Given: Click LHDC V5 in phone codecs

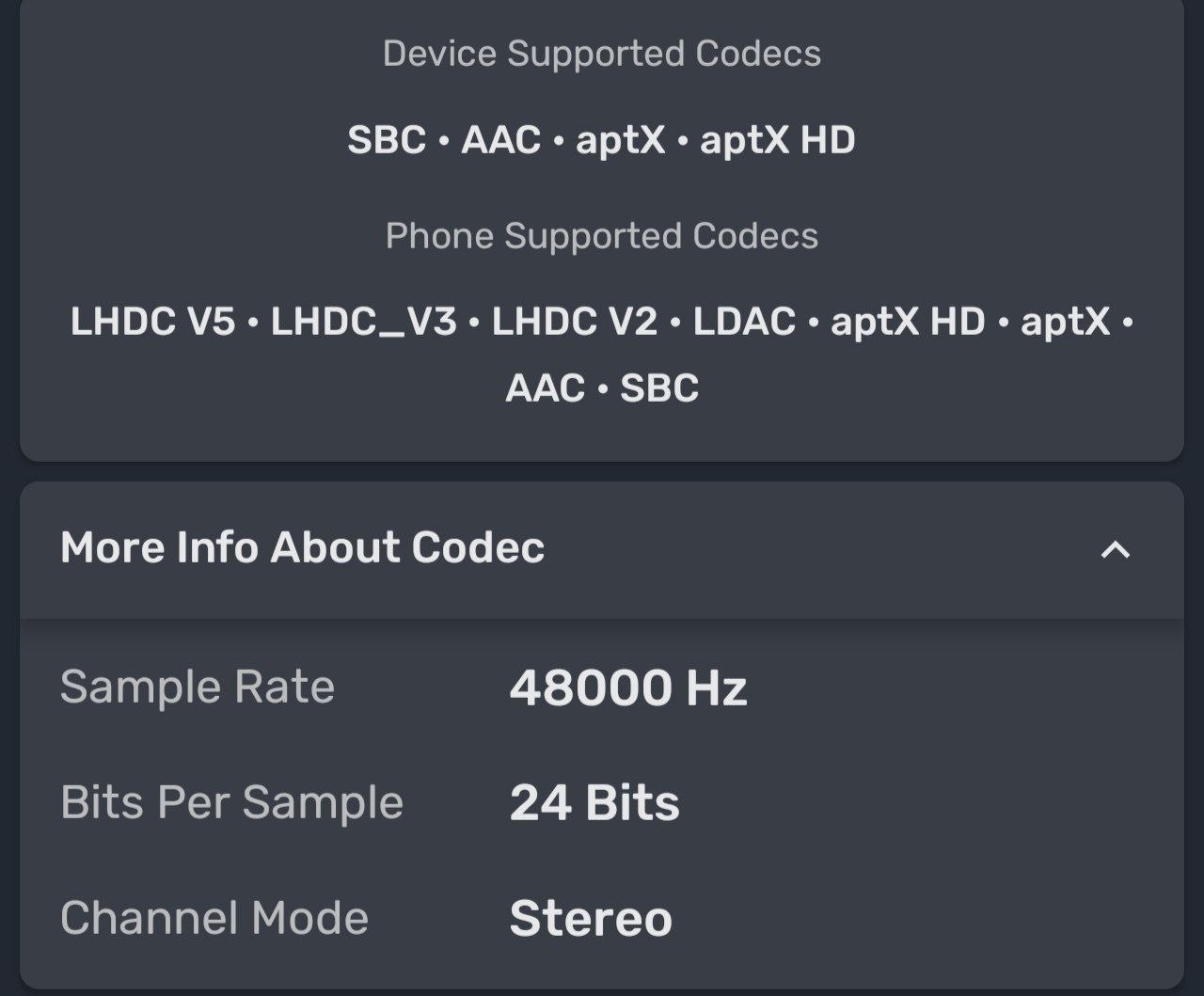Looking at the screenshot, I should [152, 322].
